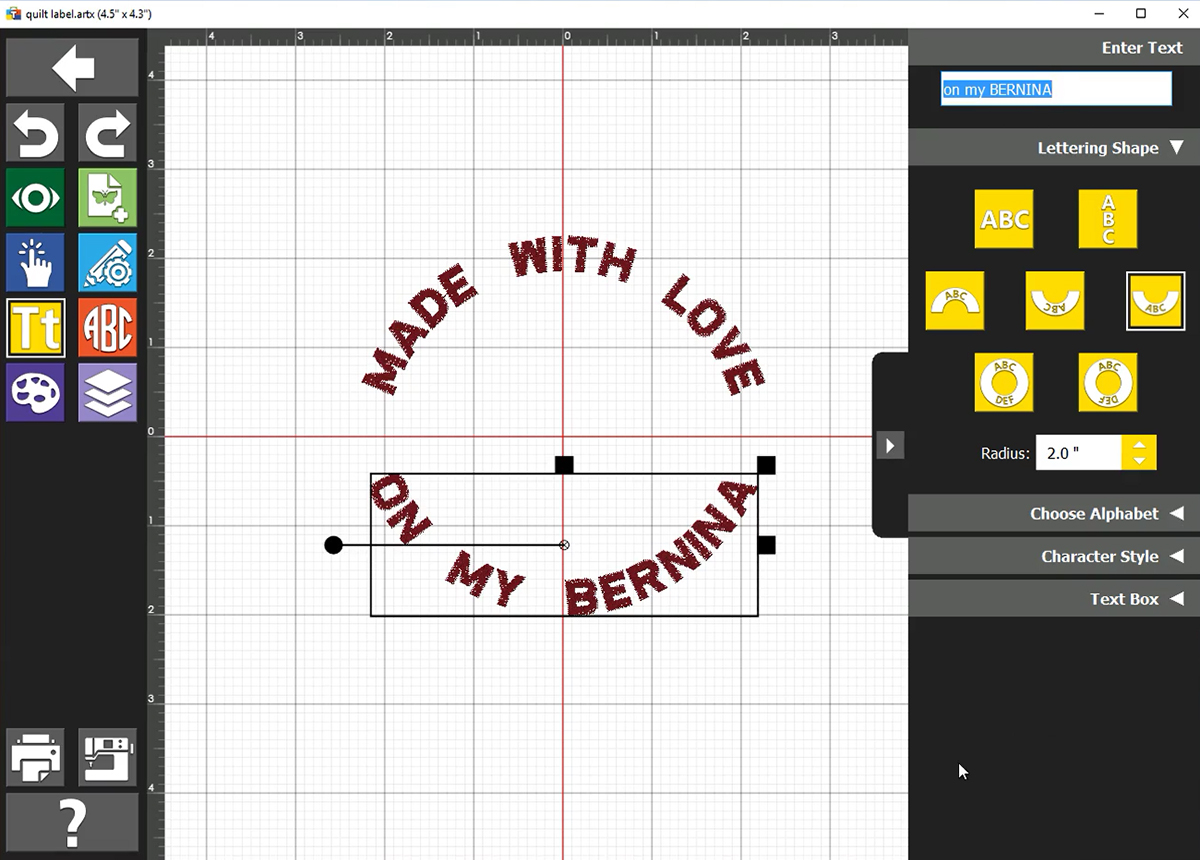Open the layers stack tool
The image size is (1200, 860).
tap(108, 392)
